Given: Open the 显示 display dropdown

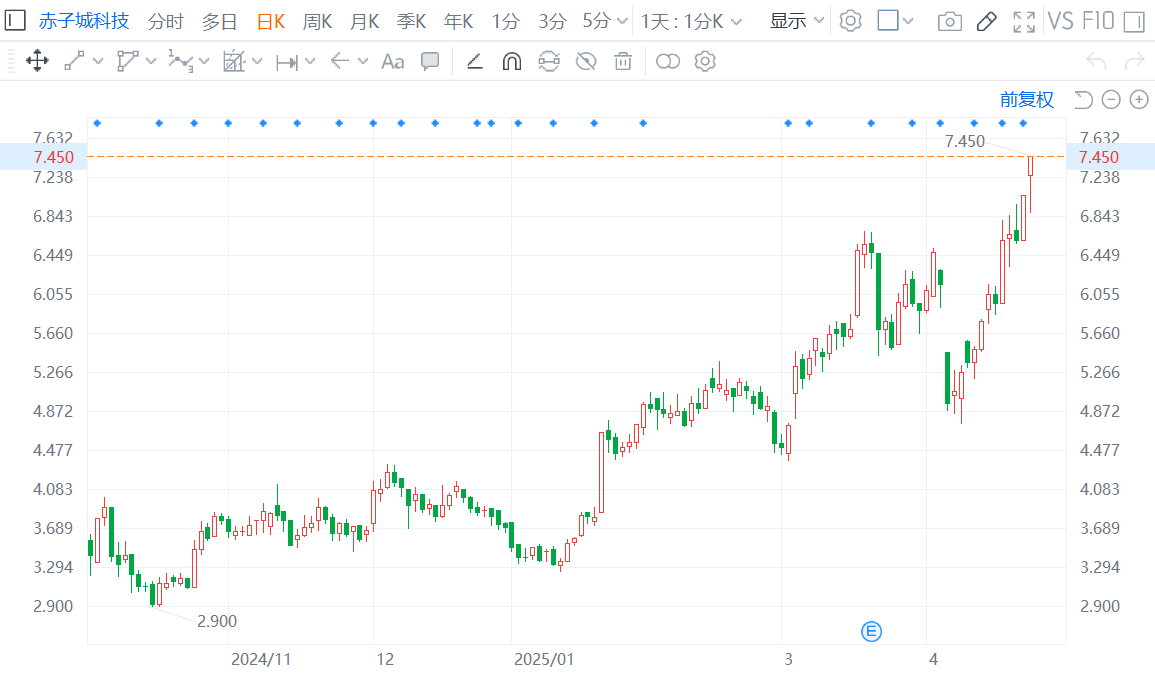Looking at the screenshot, I should 797,21.
